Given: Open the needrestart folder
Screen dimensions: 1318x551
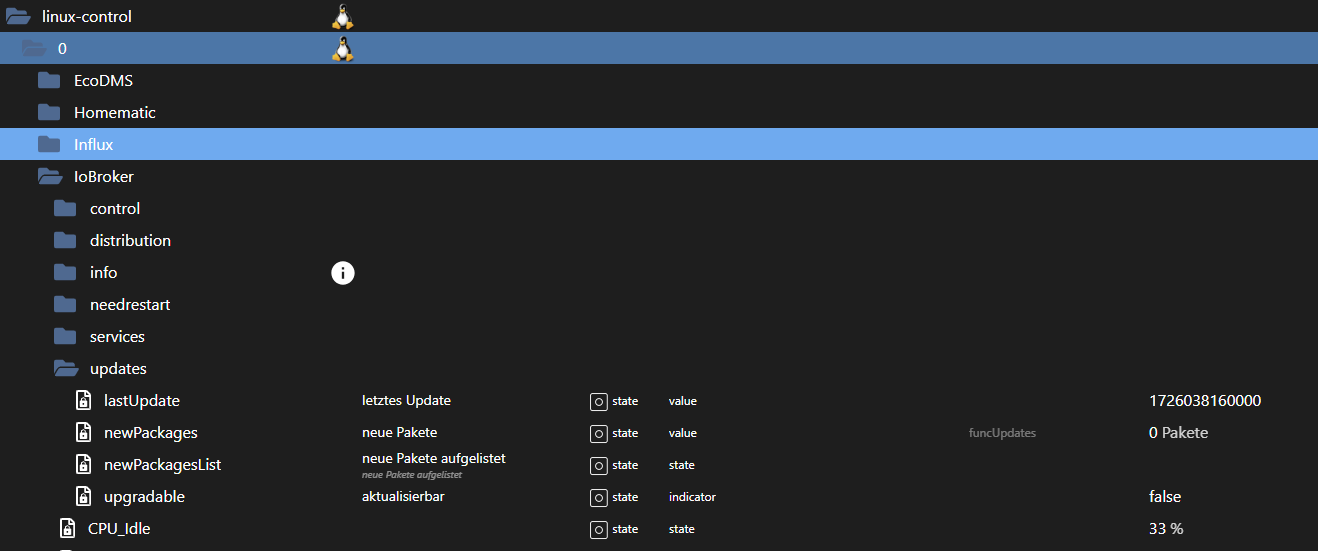Looking at the screenshot, I should click(129, 305).
